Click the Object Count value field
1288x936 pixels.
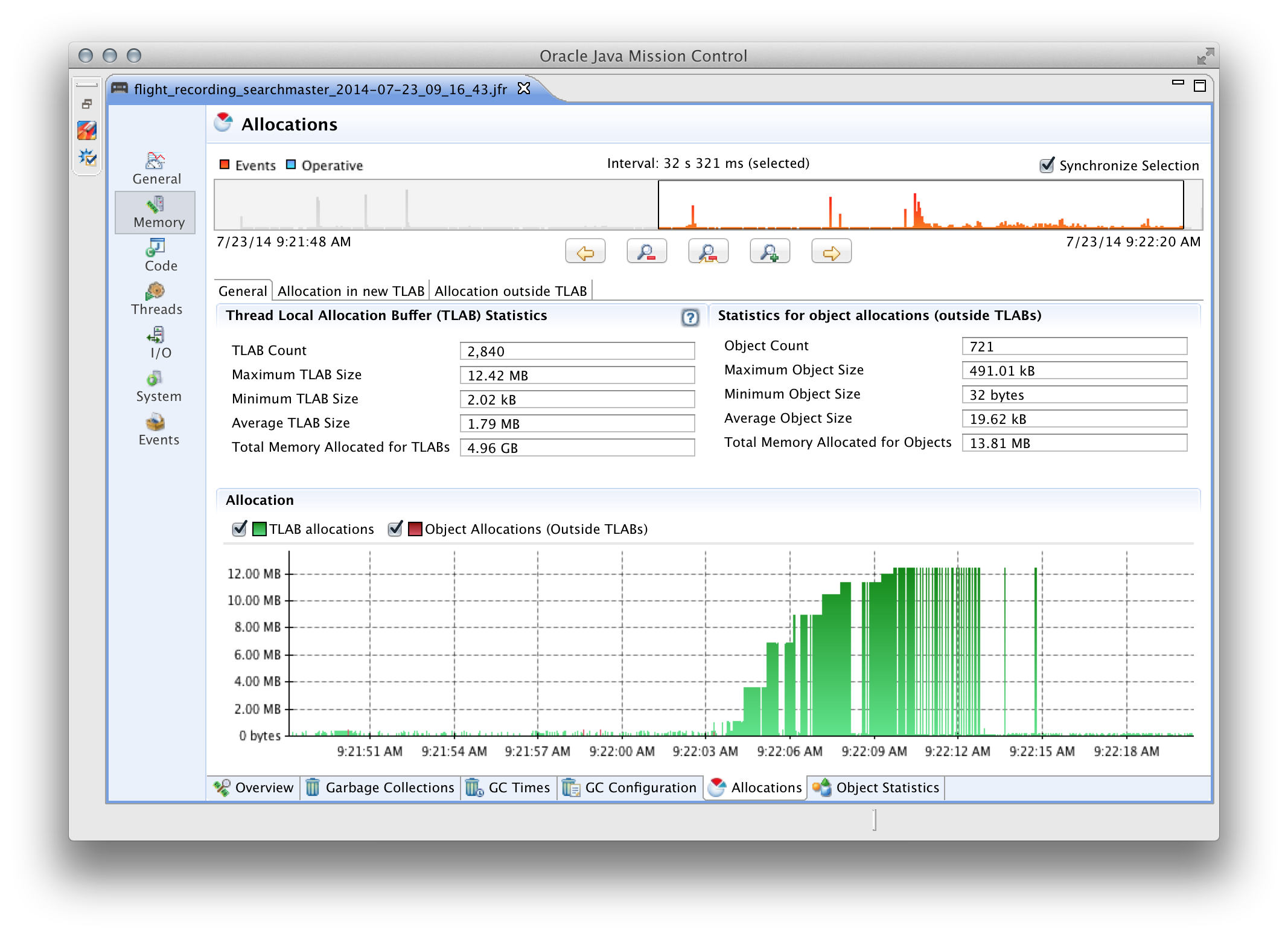(1074, 346)
